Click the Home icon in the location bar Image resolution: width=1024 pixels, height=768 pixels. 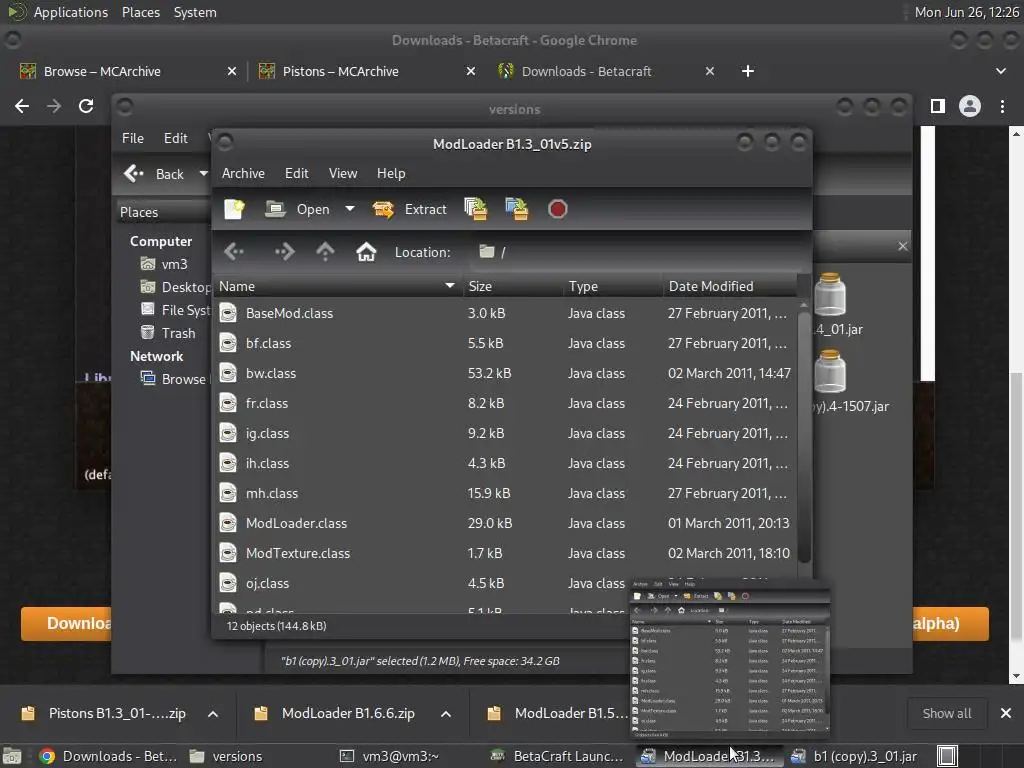pyautogui.click(x=366, y=251)
